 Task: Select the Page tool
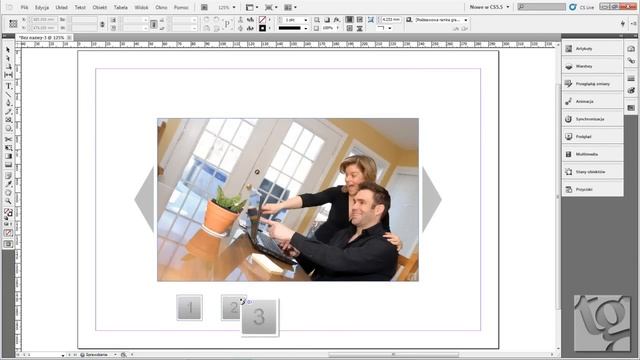[8, 67]
